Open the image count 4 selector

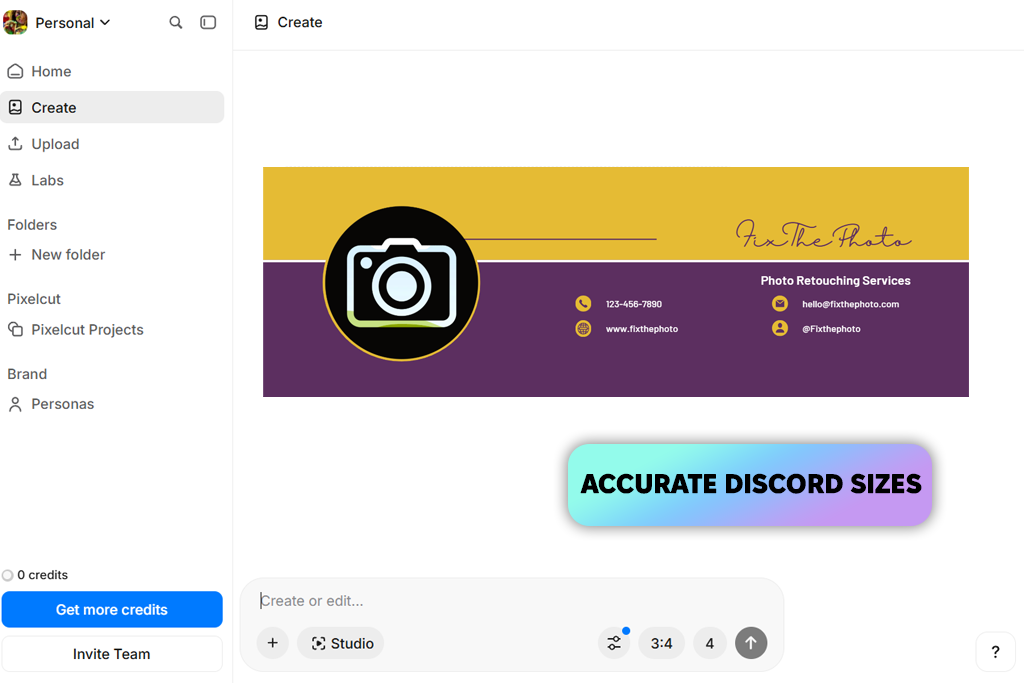(x=710, y=643)
